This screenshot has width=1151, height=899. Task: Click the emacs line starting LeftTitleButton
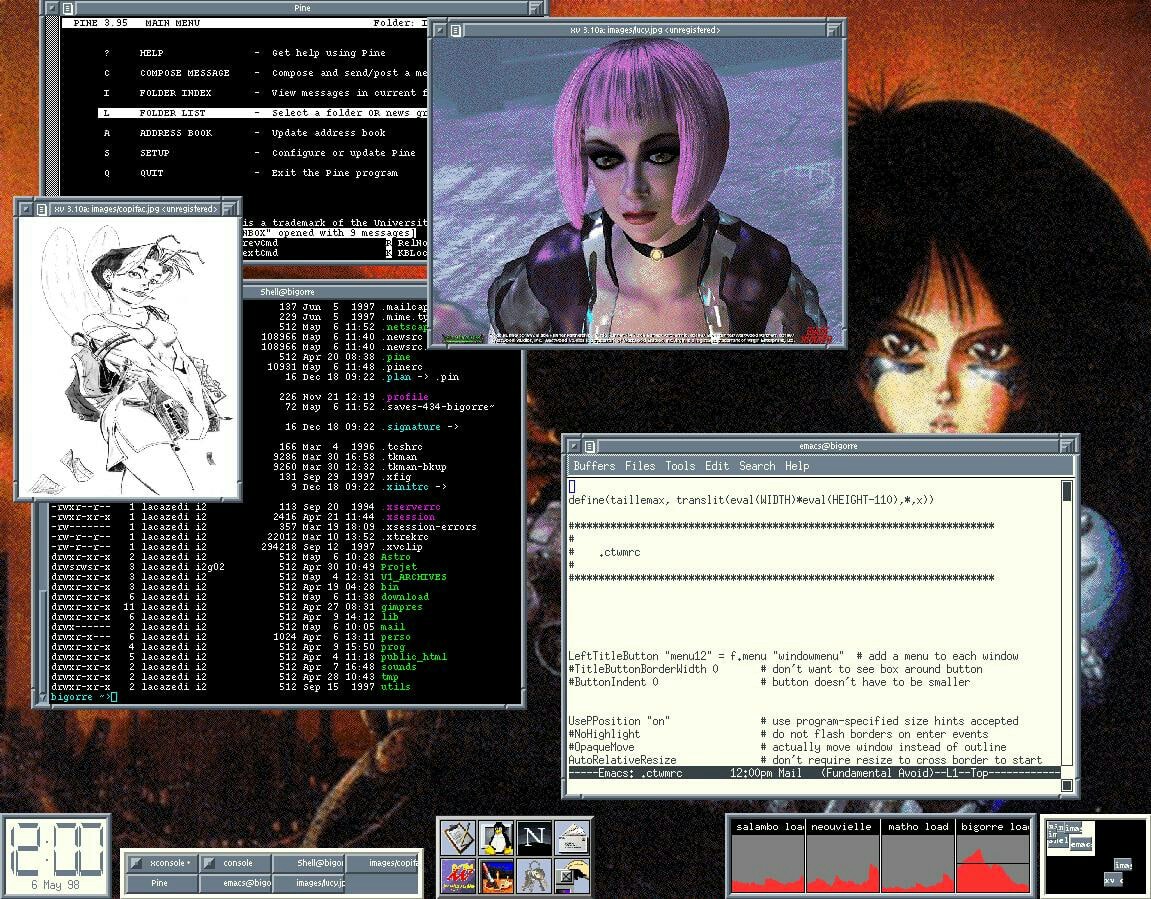794,656
